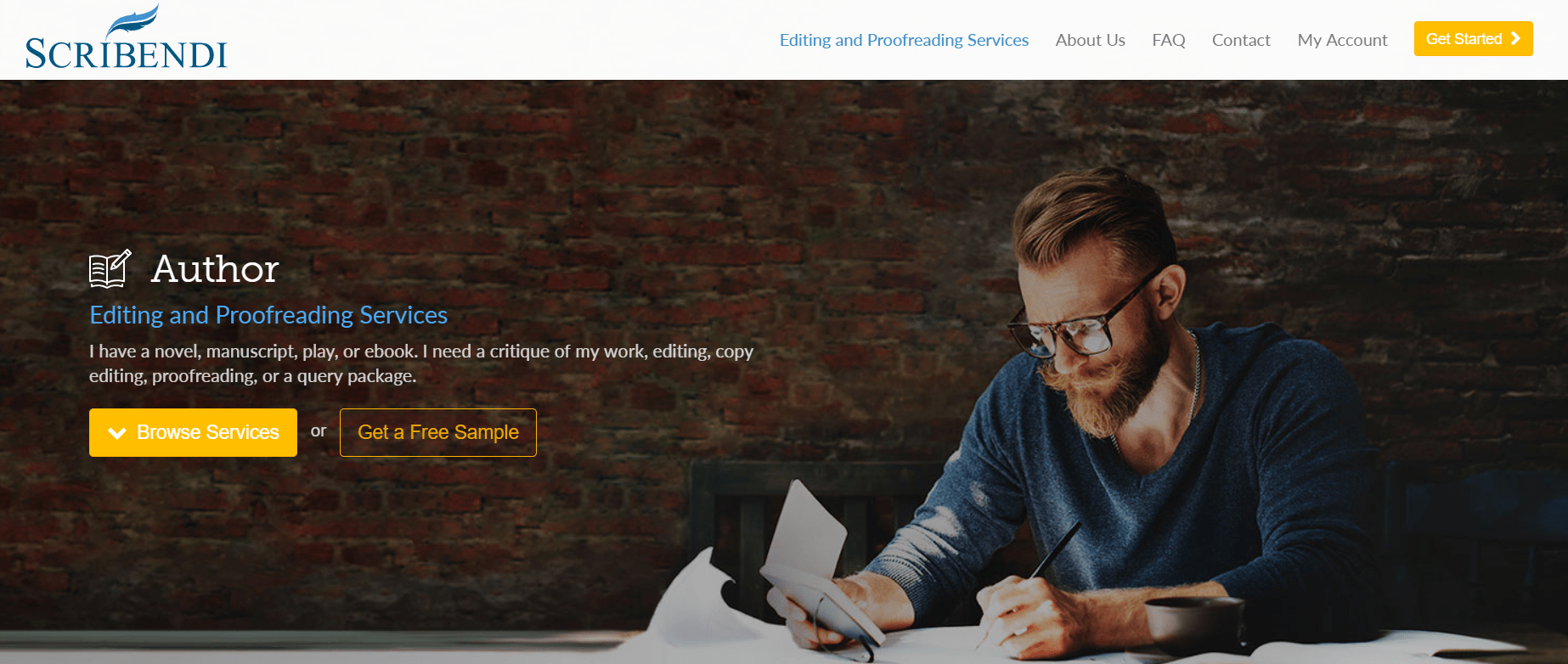
Task: Click the word "or" between the buttons
Action: coord(319,431)
